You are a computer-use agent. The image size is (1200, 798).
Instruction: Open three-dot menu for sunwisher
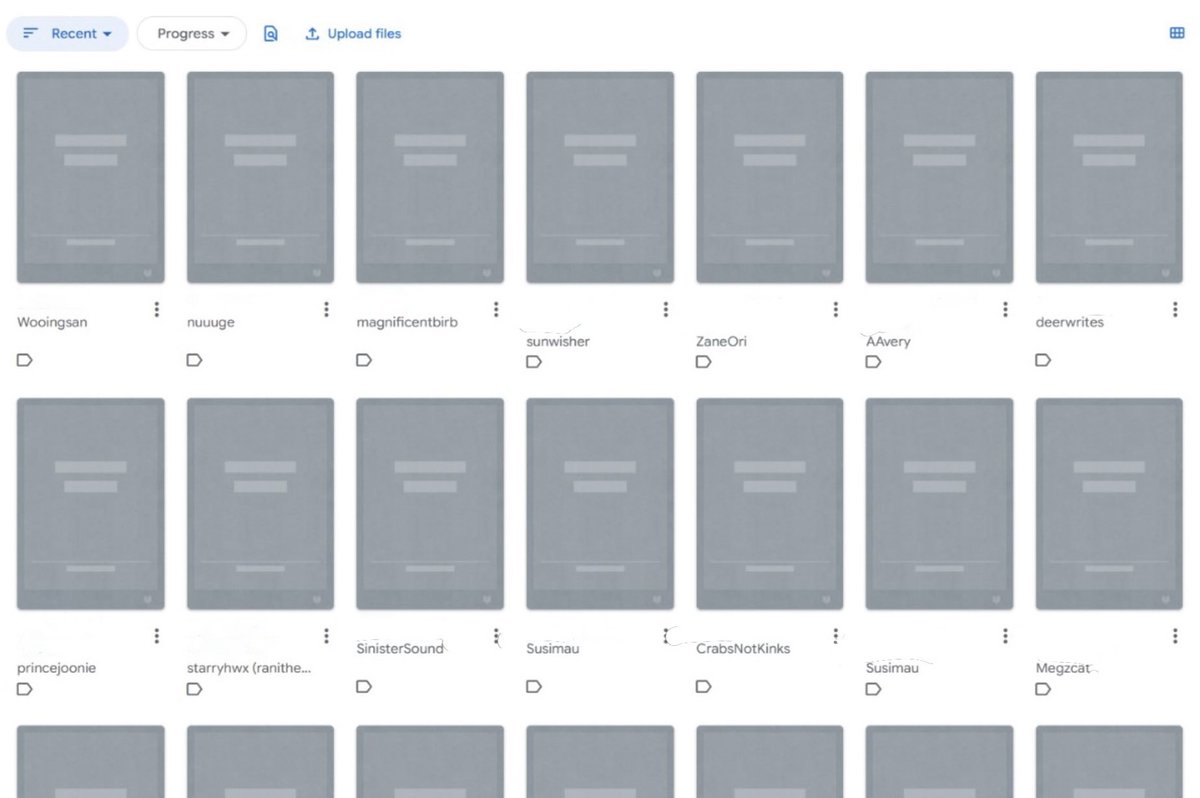click(x=666, y=310)
